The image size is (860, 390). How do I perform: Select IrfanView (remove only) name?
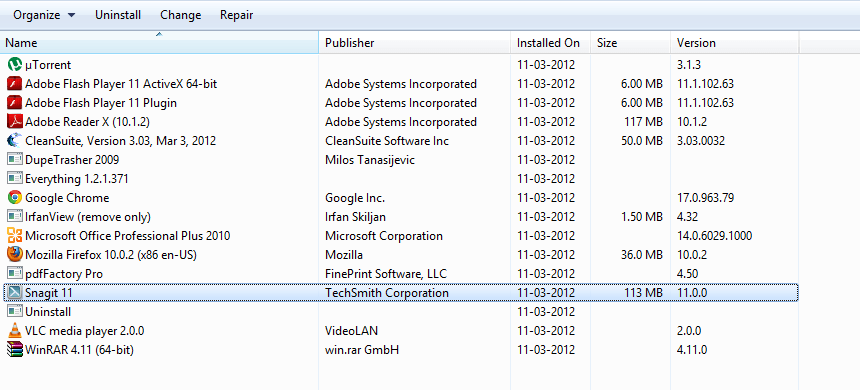tap(88, 217)
